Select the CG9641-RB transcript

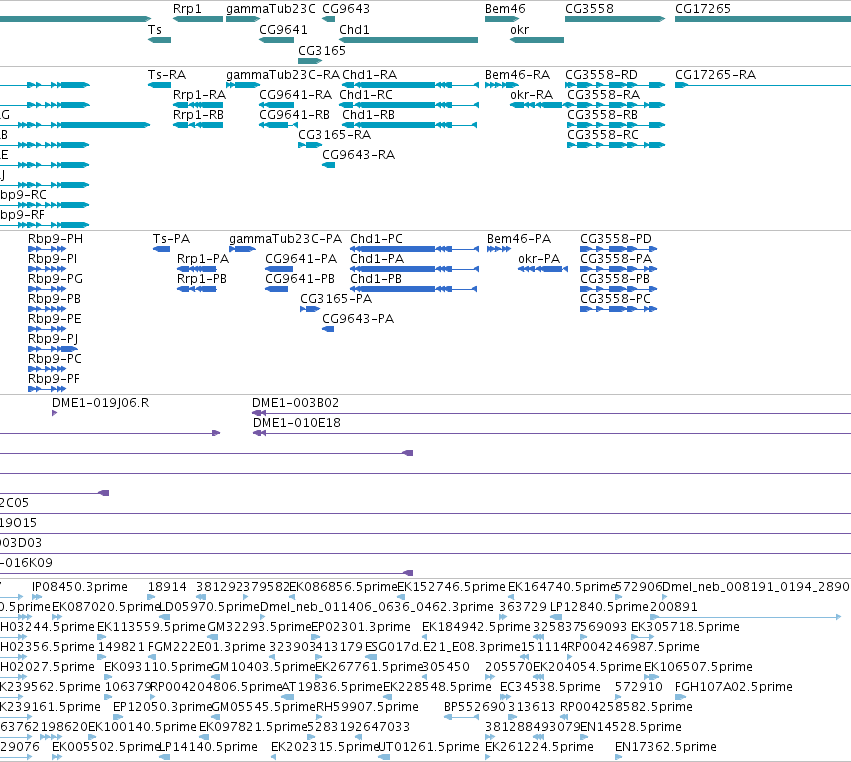278,125
